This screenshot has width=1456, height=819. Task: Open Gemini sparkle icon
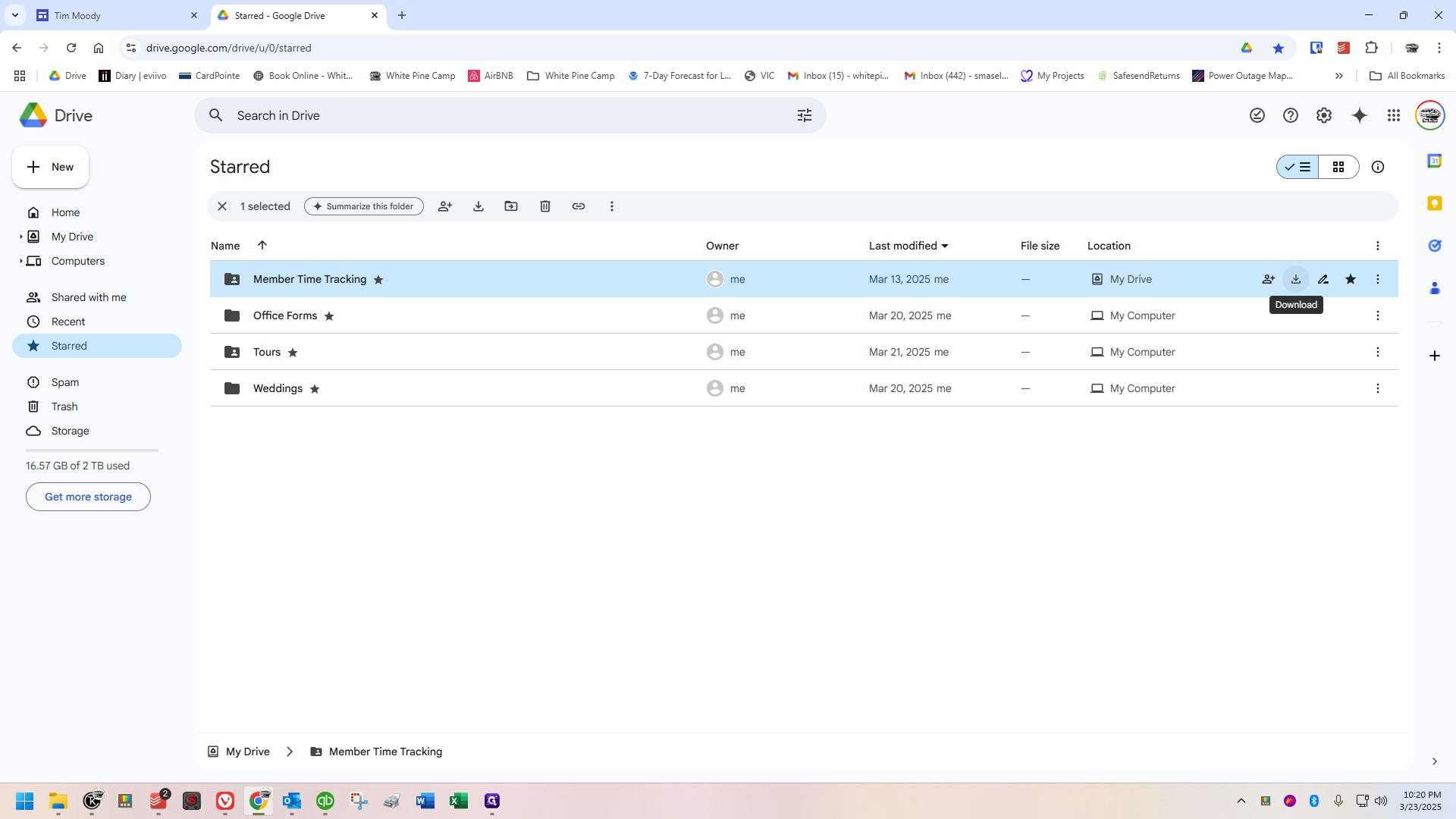[x=1360, y=115]
